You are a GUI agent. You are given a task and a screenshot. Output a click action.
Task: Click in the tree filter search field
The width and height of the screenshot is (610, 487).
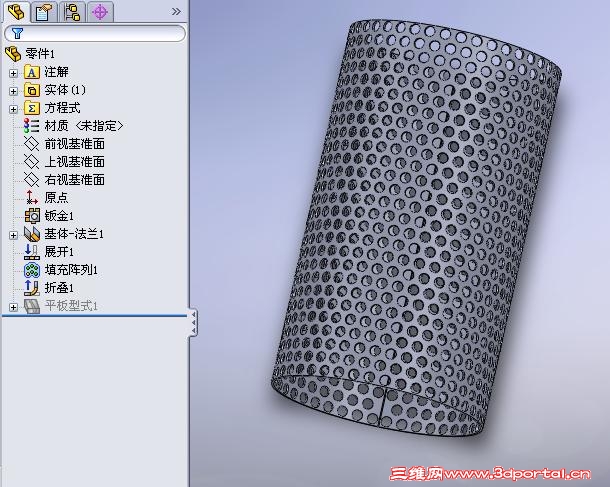click(x=95, y=33)
